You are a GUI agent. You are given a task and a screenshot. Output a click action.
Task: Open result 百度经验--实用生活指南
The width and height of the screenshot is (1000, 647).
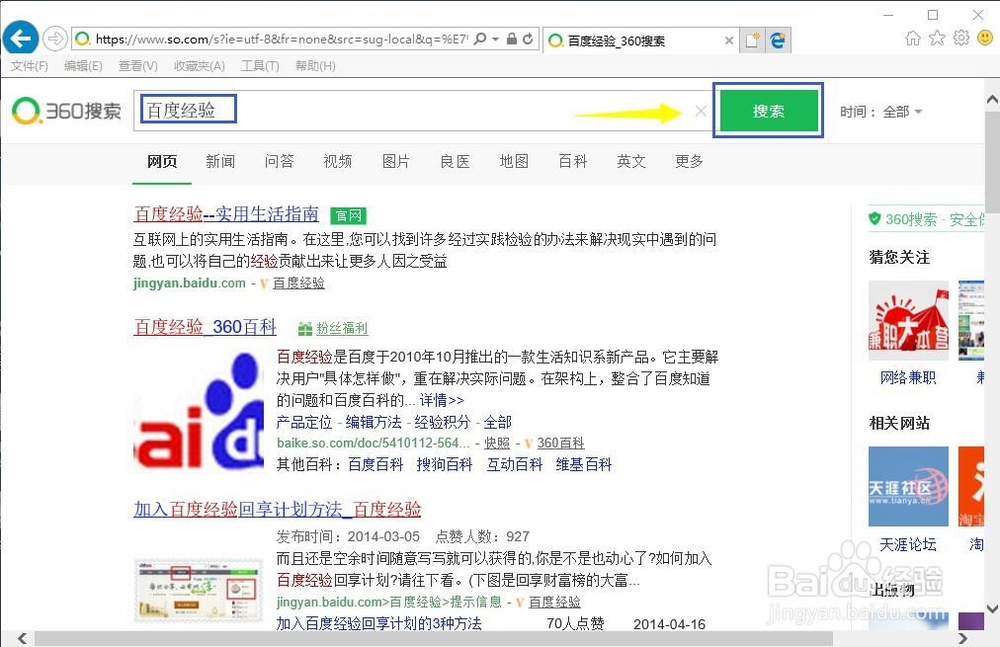click(x=226, y=214)
